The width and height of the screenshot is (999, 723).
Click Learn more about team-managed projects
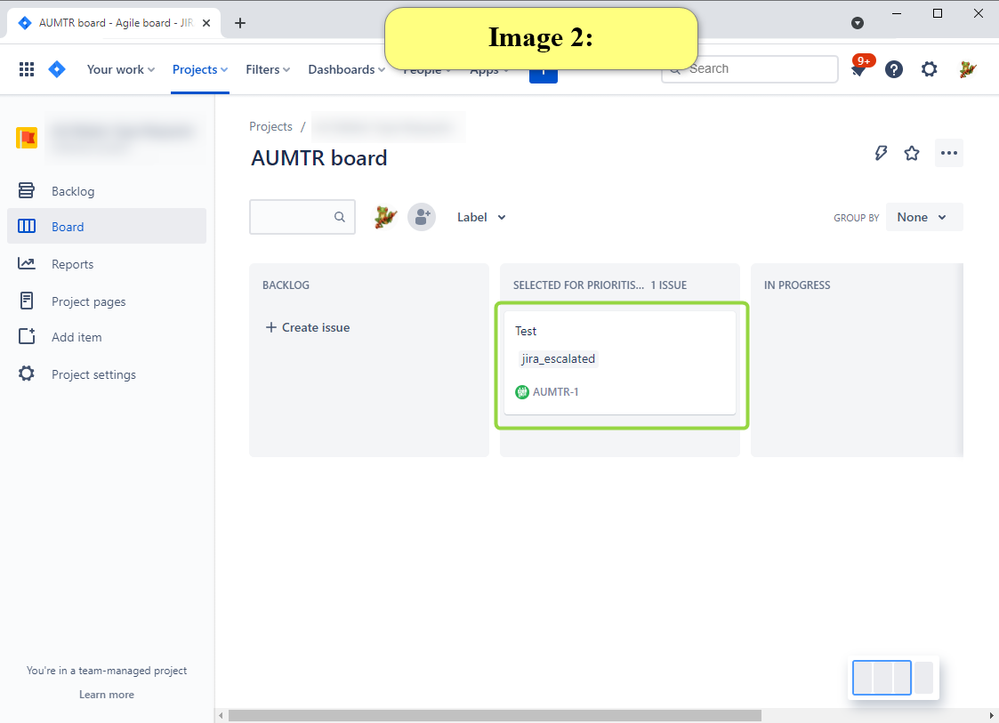coord(106,694)
